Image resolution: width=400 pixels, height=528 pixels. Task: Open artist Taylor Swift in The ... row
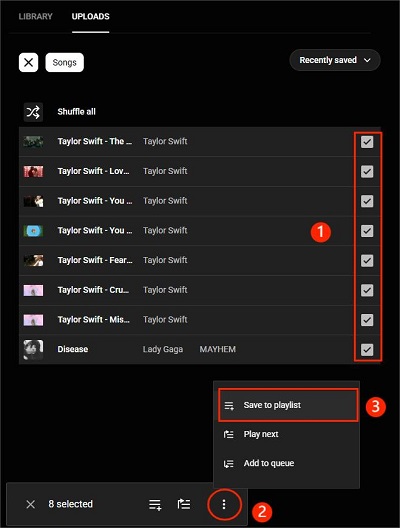165,141
